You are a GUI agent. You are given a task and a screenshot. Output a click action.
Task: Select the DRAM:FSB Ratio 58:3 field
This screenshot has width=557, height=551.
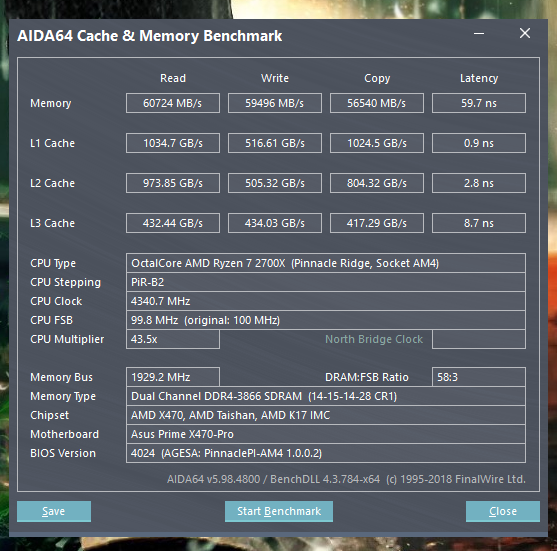point(479,377)
